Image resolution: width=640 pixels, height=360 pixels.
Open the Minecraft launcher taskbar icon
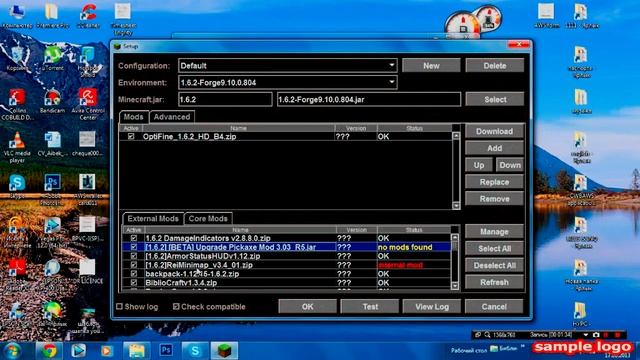[x=224, y=351]
